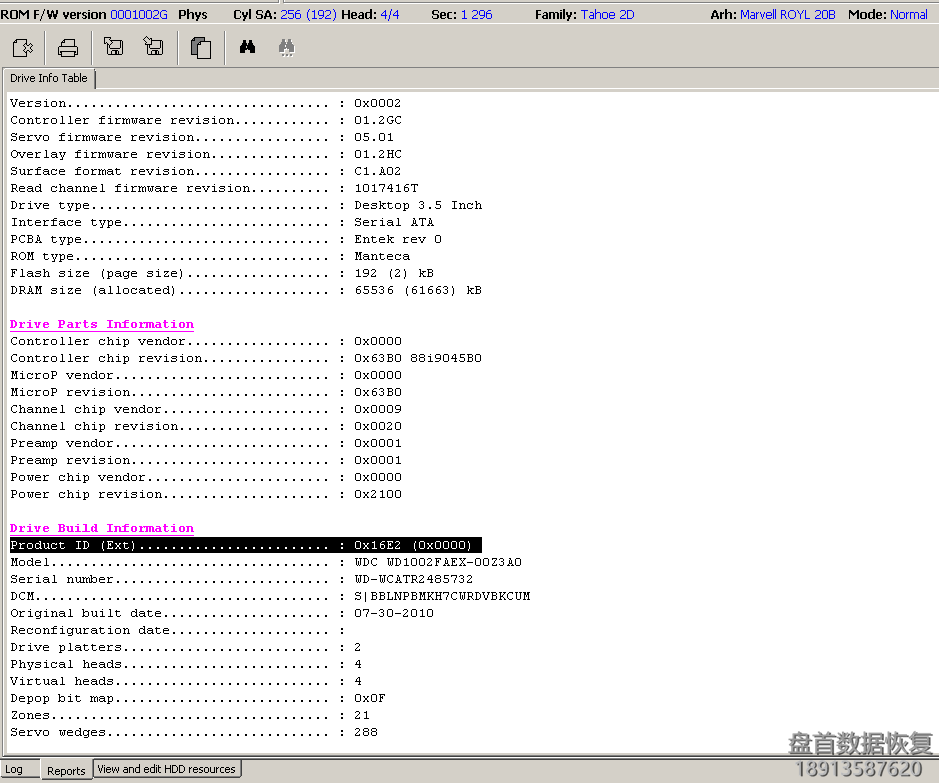The image size is (939, 783).
Task: Click the Drive Build Information heading
Action: coord(102,528)
